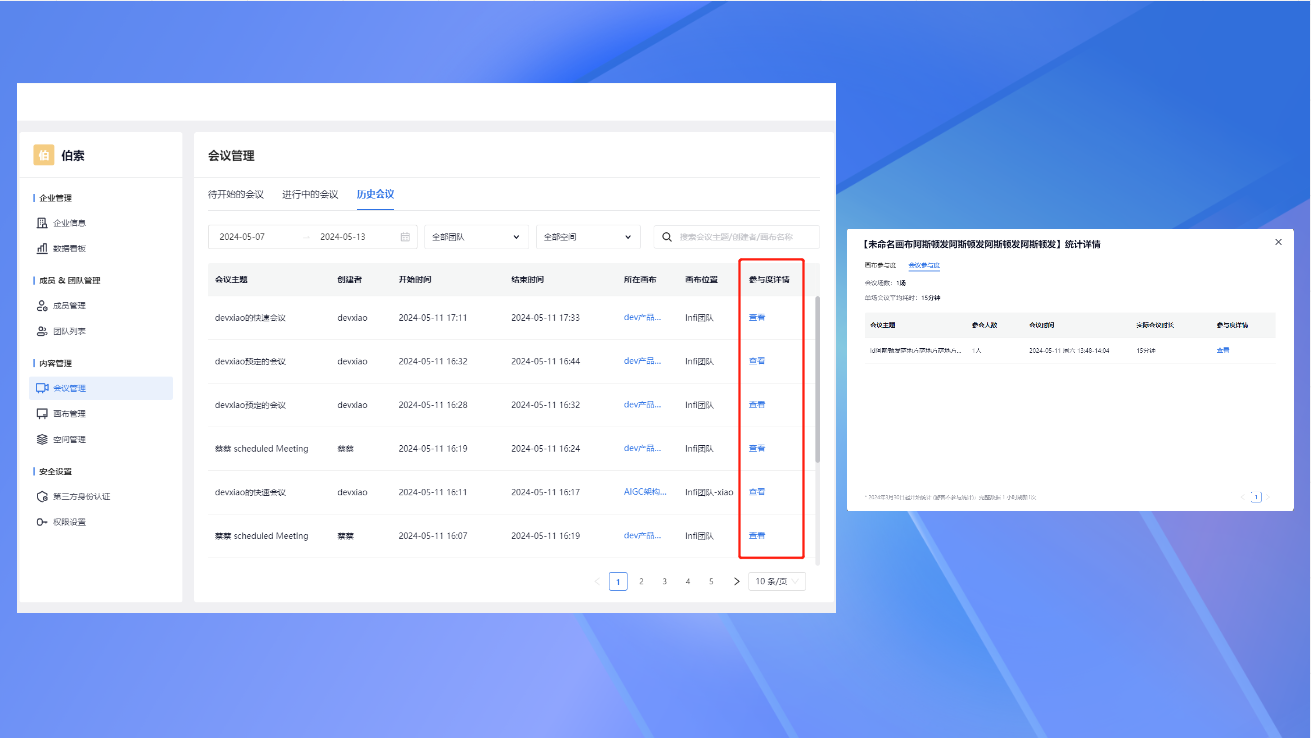
Task: Open 权限设置 key icon in sidebar
Action: pos(42,522)
